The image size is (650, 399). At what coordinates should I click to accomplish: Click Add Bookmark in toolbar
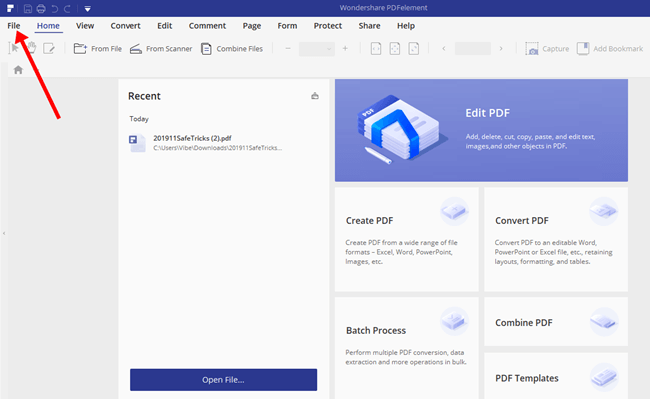point(610,49)
